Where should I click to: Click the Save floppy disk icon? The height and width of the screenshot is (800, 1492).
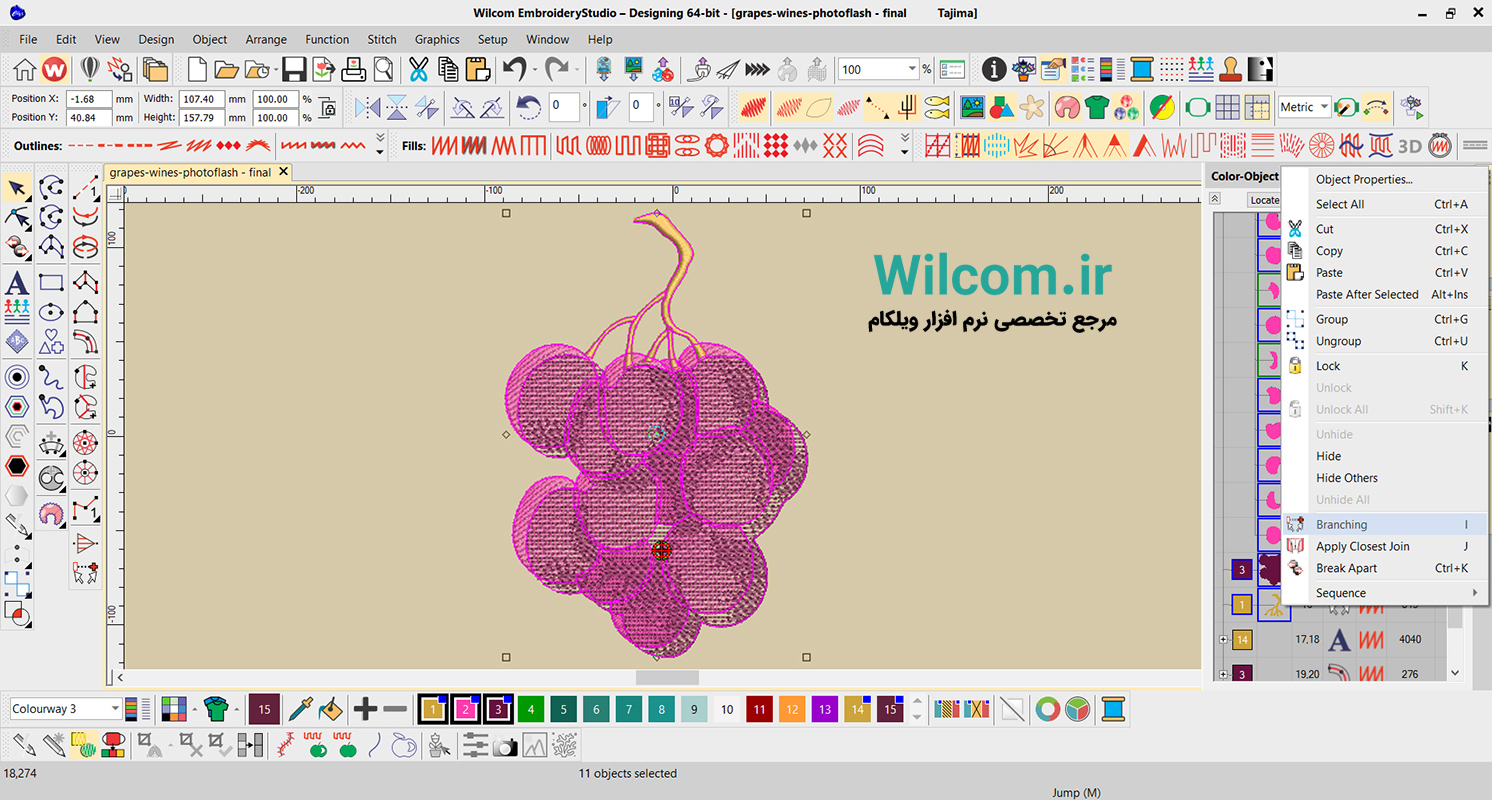pos(293,69)
